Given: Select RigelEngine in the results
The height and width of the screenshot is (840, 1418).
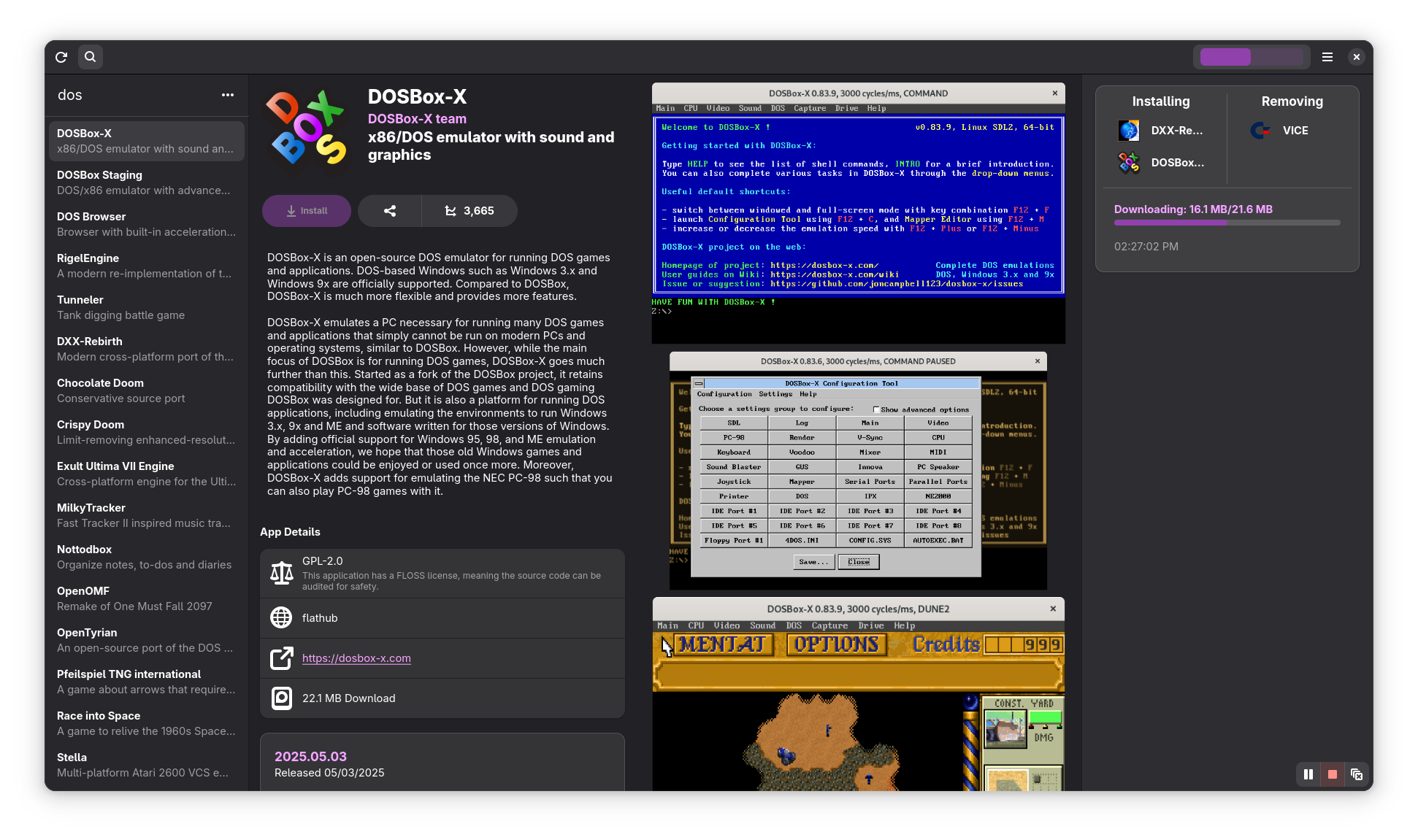Looking at the screenshot, I should point(147,266).
